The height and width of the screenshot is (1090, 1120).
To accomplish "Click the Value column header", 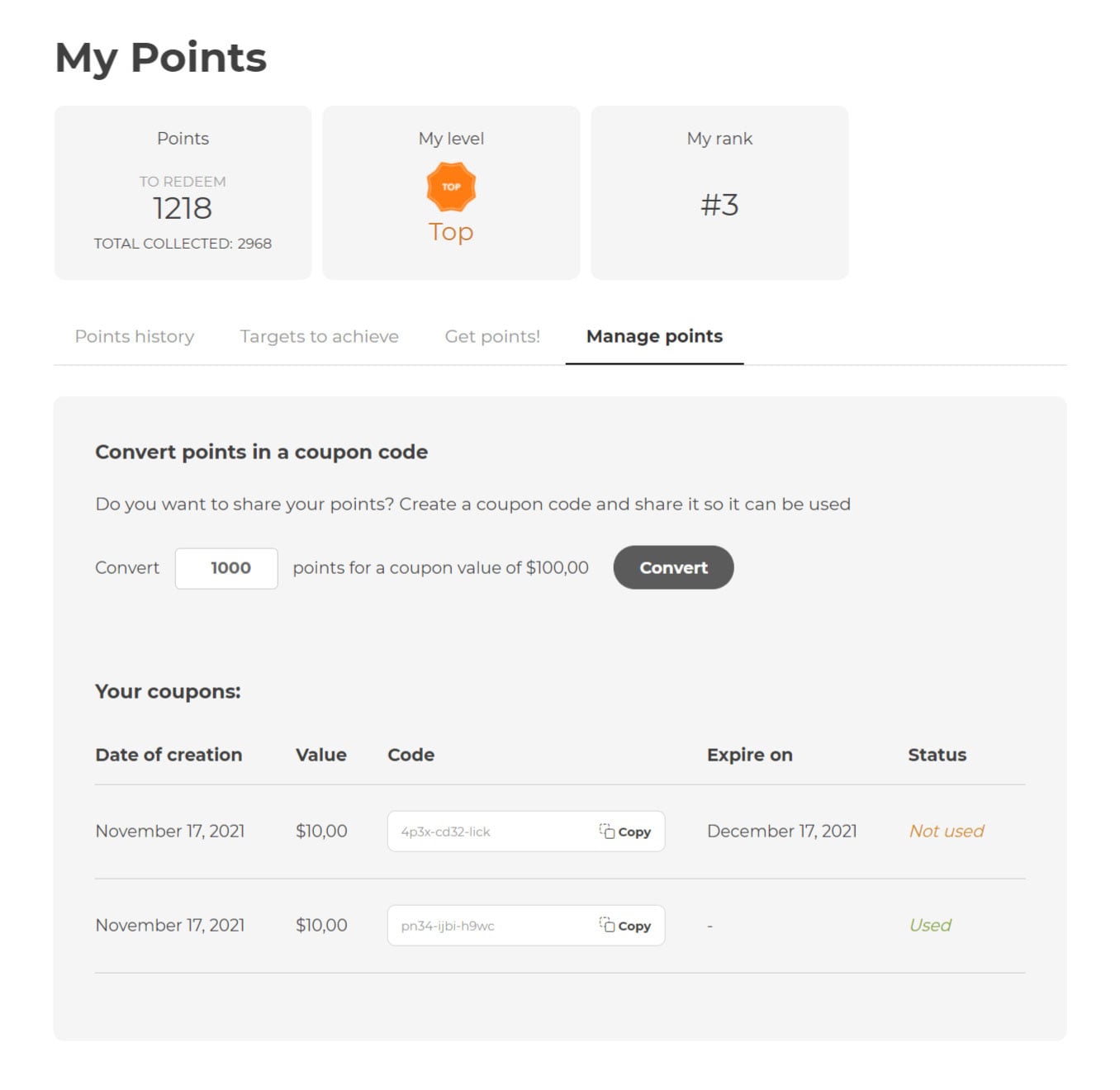I will (321, 755).
